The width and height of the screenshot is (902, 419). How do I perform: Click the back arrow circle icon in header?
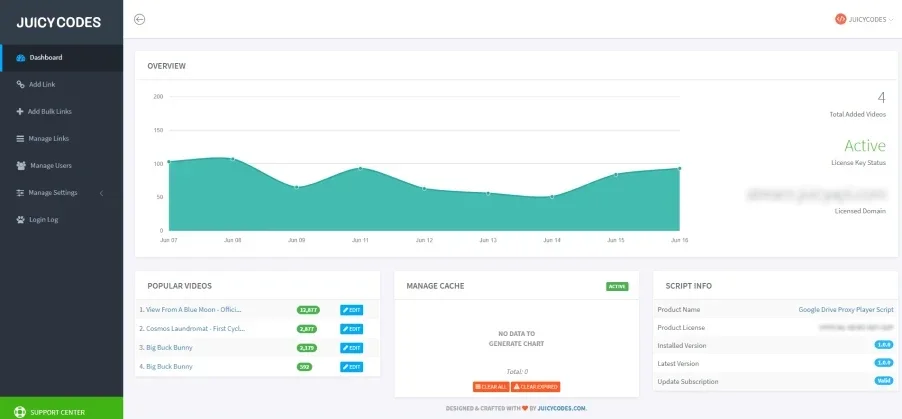coord(139,20)
